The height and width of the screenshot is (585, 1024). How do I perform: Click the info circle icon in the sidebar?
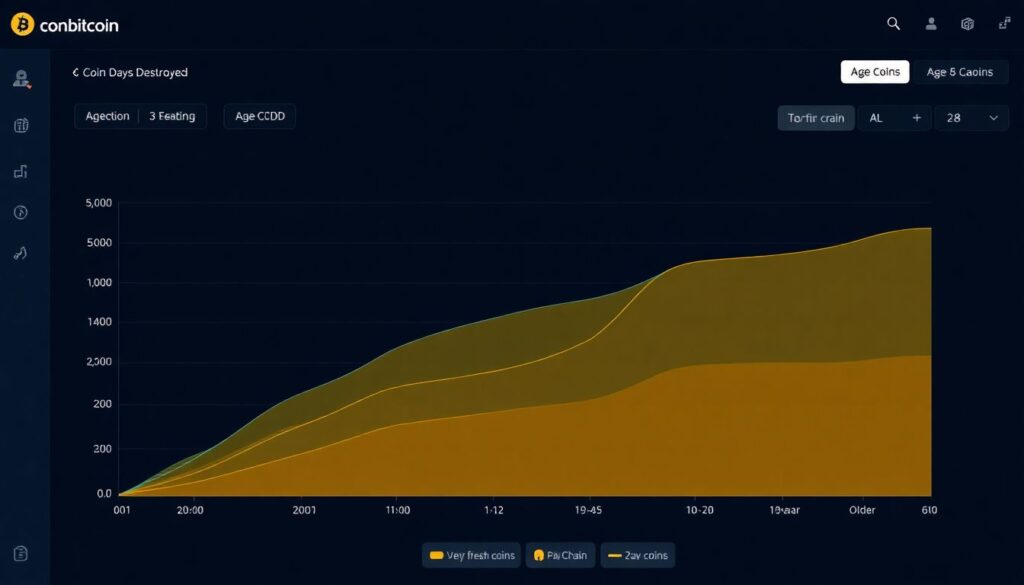(20, 212)
